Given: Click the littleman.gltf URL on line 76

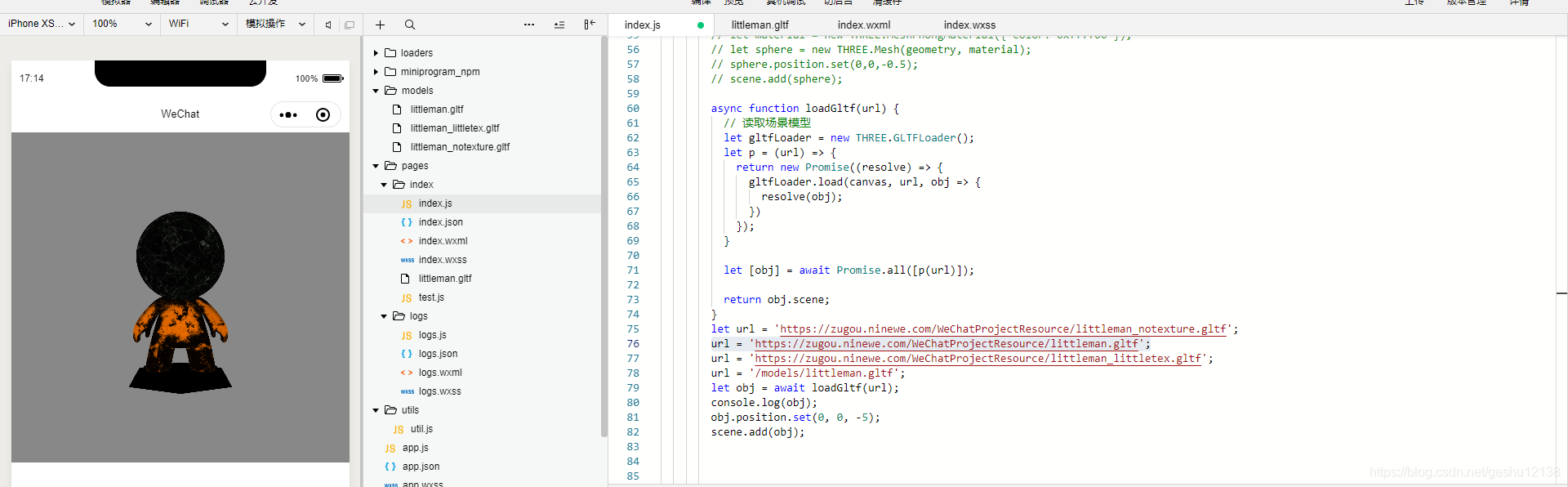Looking at the screenshot, I should tap(947, 344).
